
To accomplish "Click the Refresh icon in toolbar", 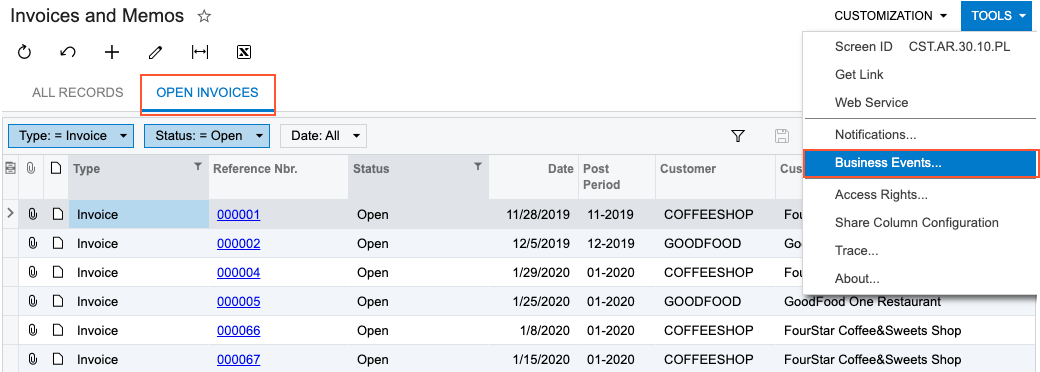I will coord(25,52).
